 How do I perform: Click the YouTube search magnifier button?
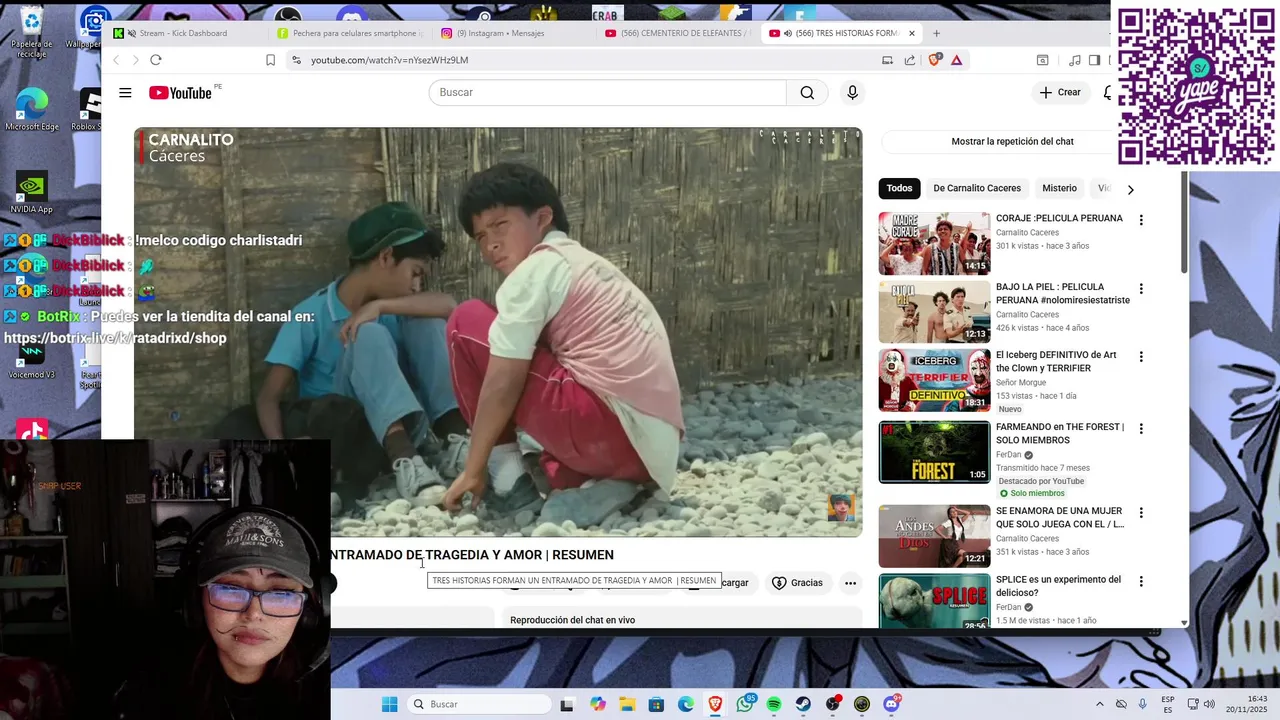click(x=807, y=93)
